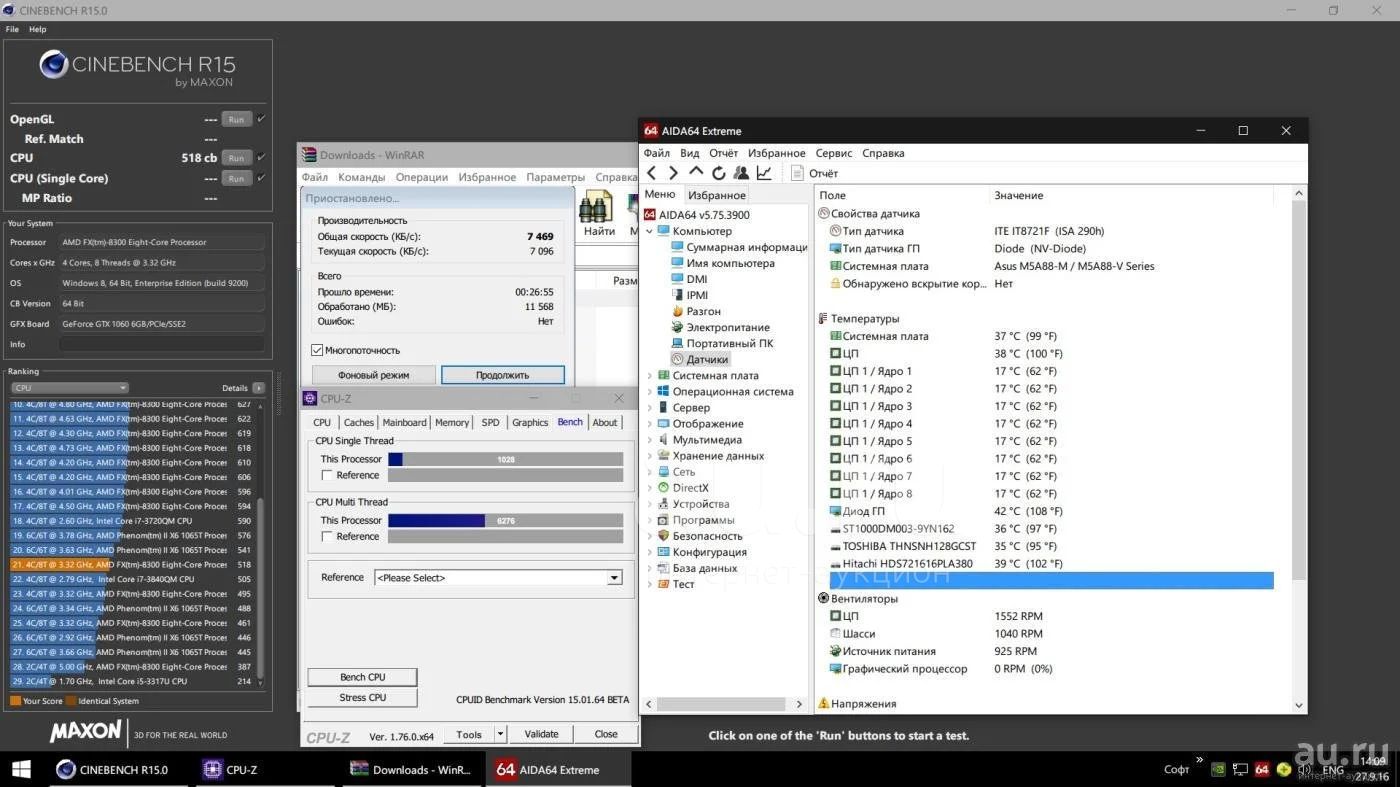Click the CPU-Z Validate button
Screen dimensions: 1400x787
point(541,734)
